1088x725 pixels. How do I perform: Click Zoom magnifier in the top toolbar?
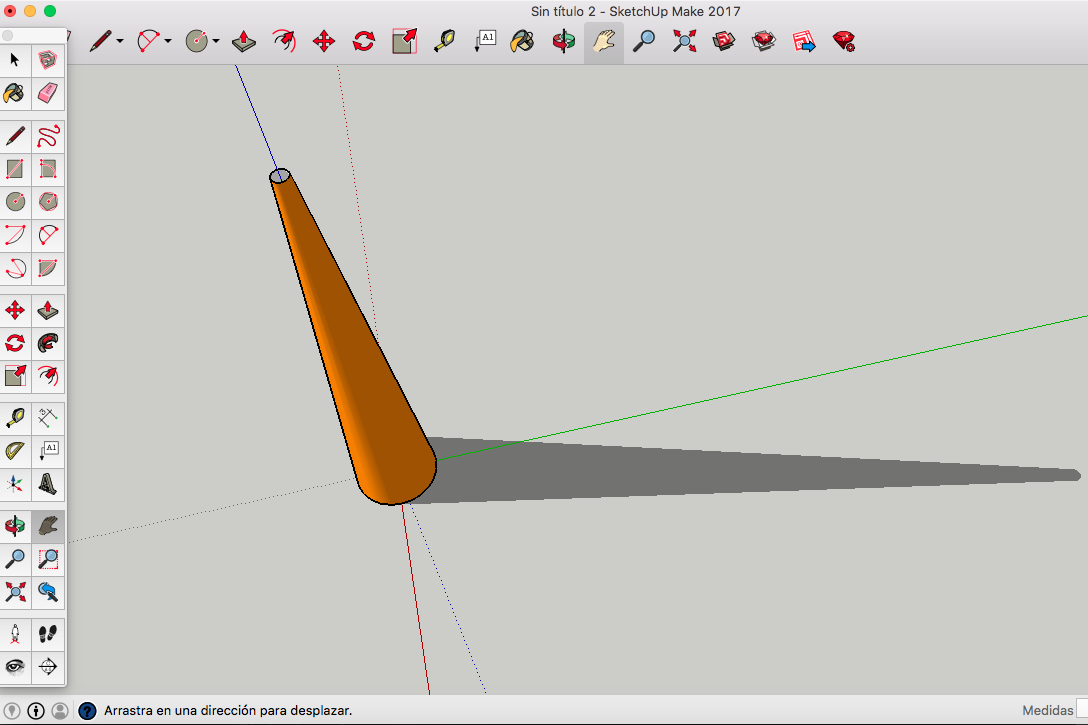[644, 41]
